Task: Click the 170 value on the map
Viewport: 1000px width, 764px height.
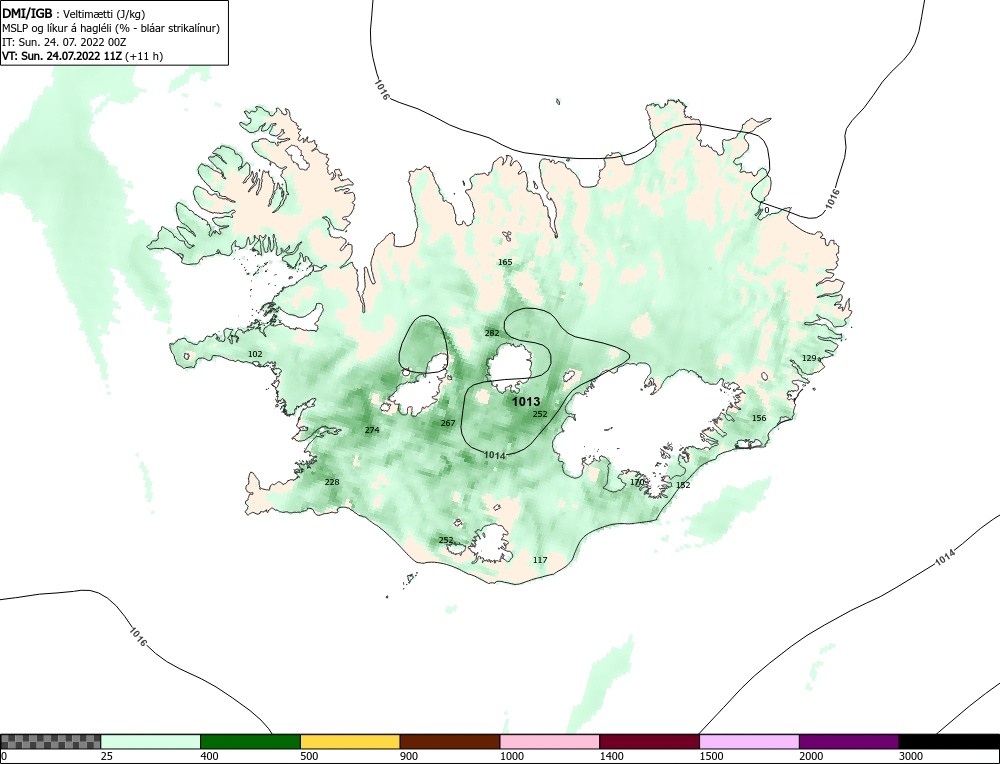Action: pos(637,482)
